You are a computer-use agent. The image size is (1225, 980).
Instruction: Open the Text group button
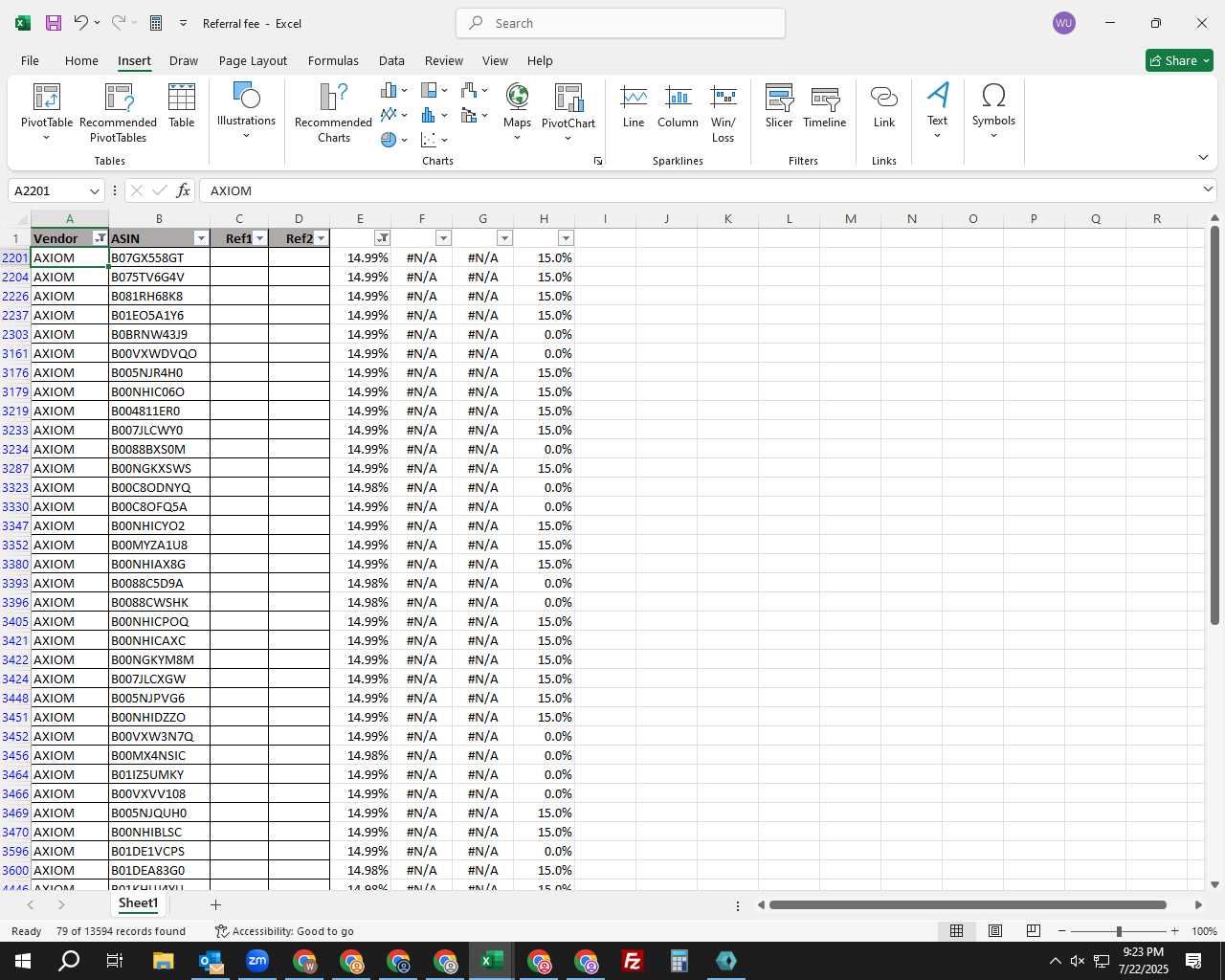pos(937,111)
